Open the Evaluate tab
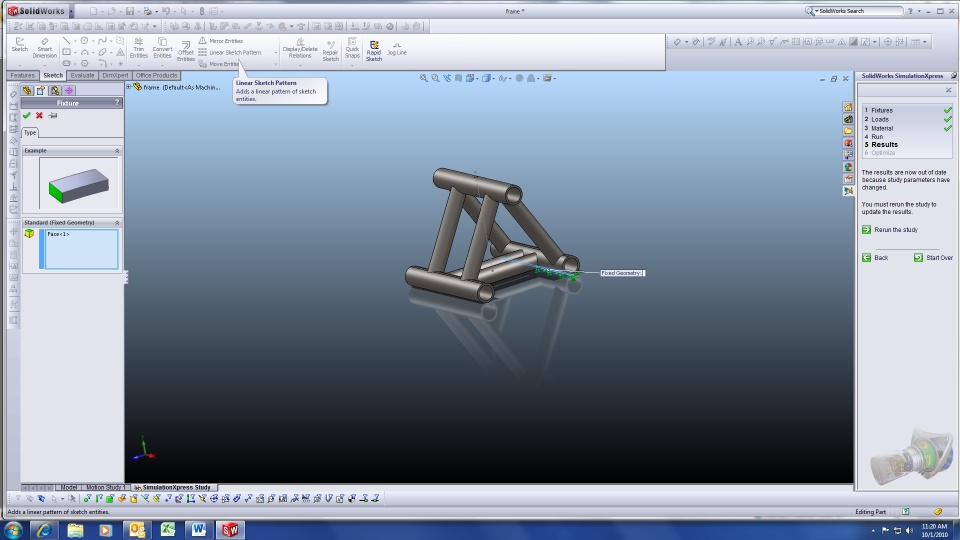This screenshot has width=960, height=540. tap(82, 75)
